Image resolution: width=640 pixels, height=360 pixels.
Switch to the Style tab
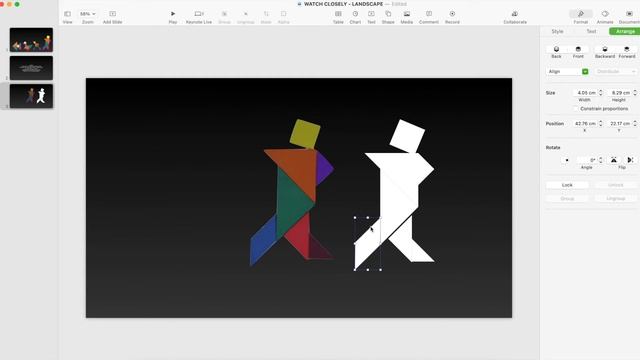[x=557, y=31]
